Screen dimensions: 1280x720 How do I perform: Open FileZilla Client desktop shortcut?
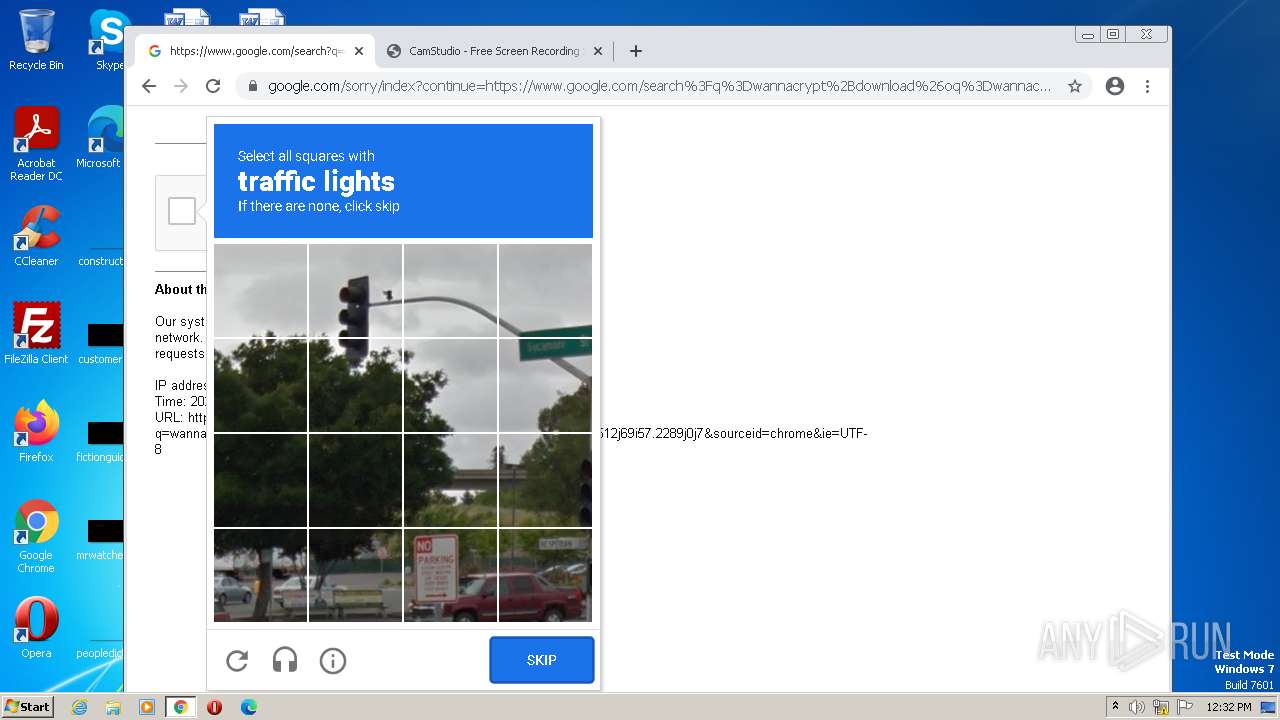tap(36, 333)
